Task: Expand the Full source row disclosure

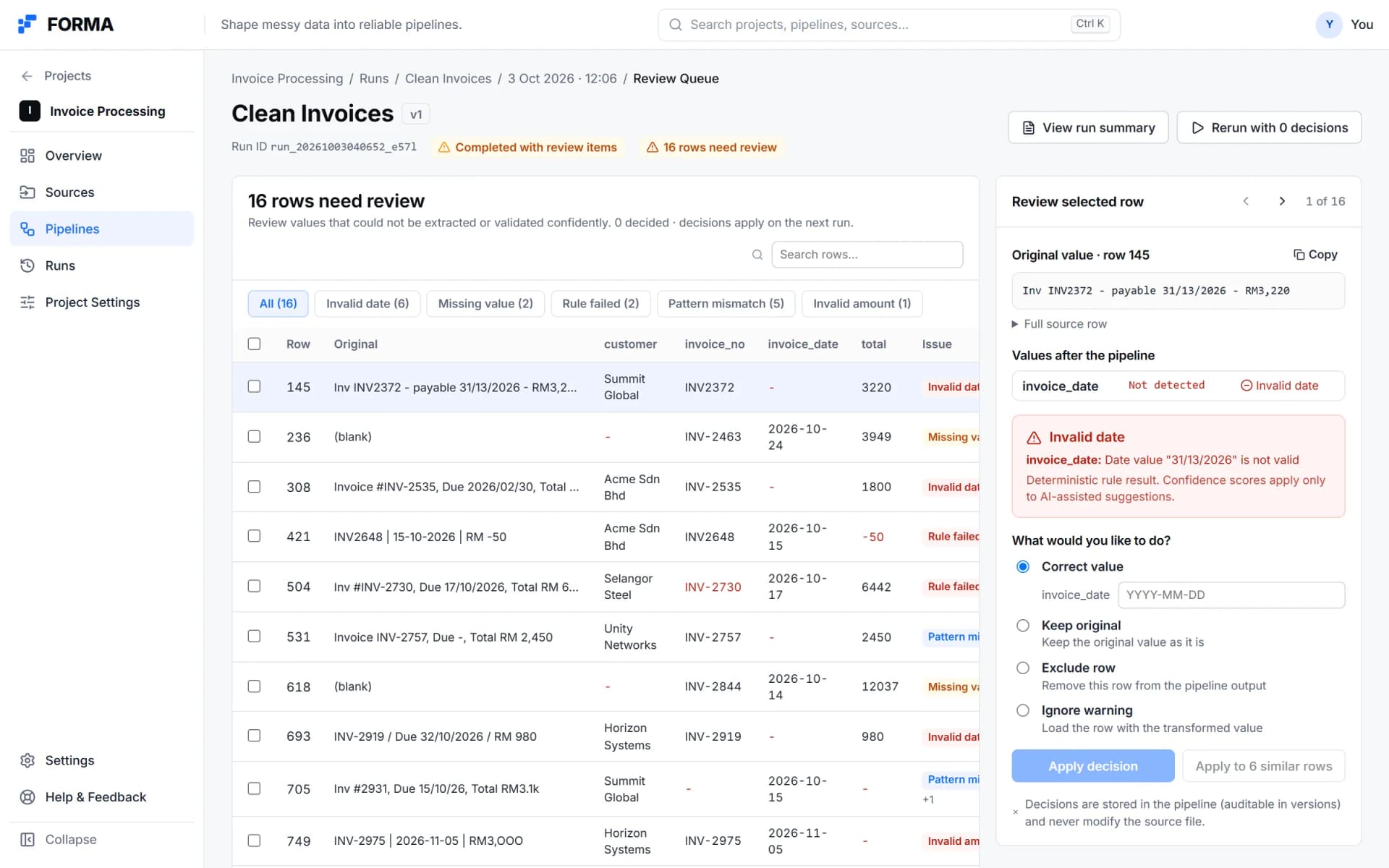Action: (x=1059, y=324)
